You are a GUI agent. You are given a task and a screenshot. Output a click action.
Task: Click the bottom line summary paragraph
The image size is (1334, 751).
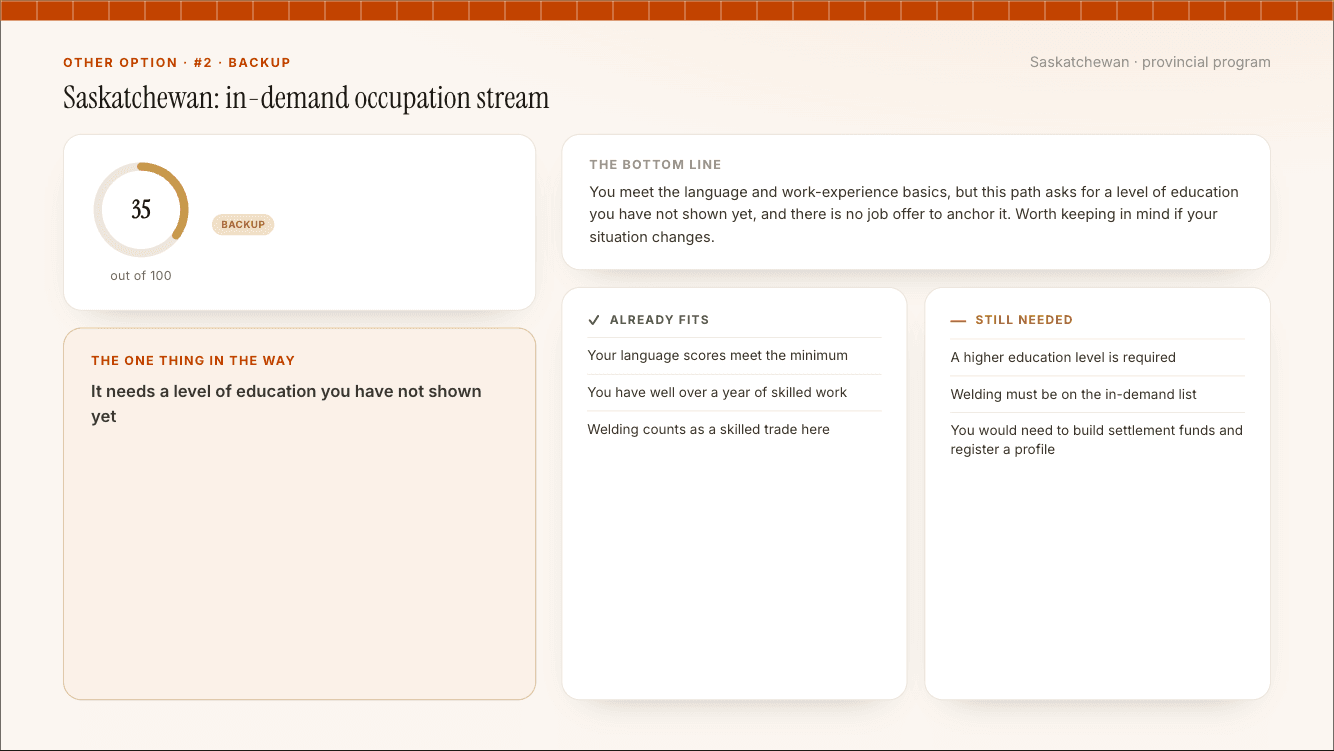[914, 214]
